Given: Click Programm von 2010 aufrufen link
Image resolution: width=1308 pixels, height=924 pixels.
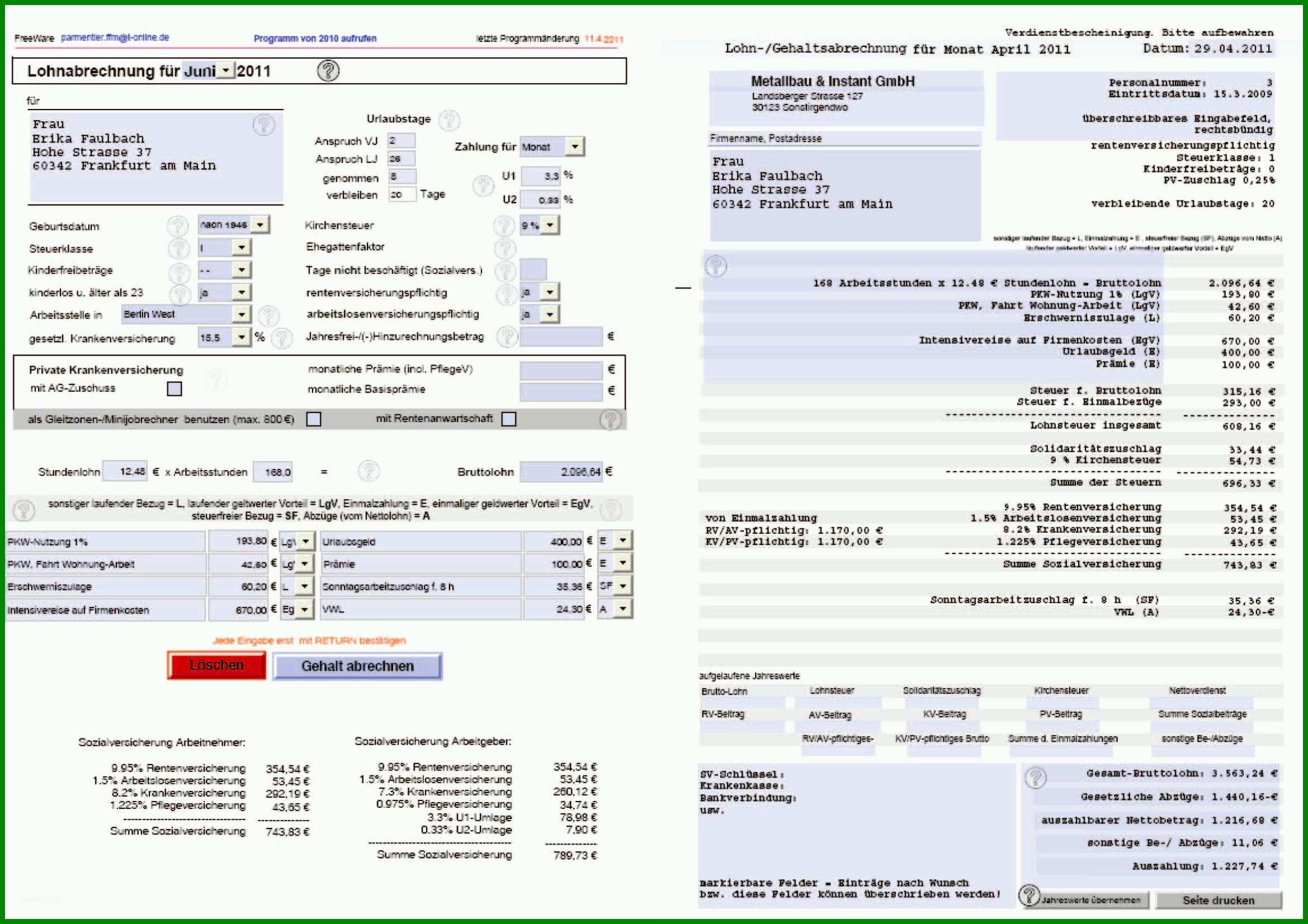Looking at the screenshot, I should click(x=315, y=39).
